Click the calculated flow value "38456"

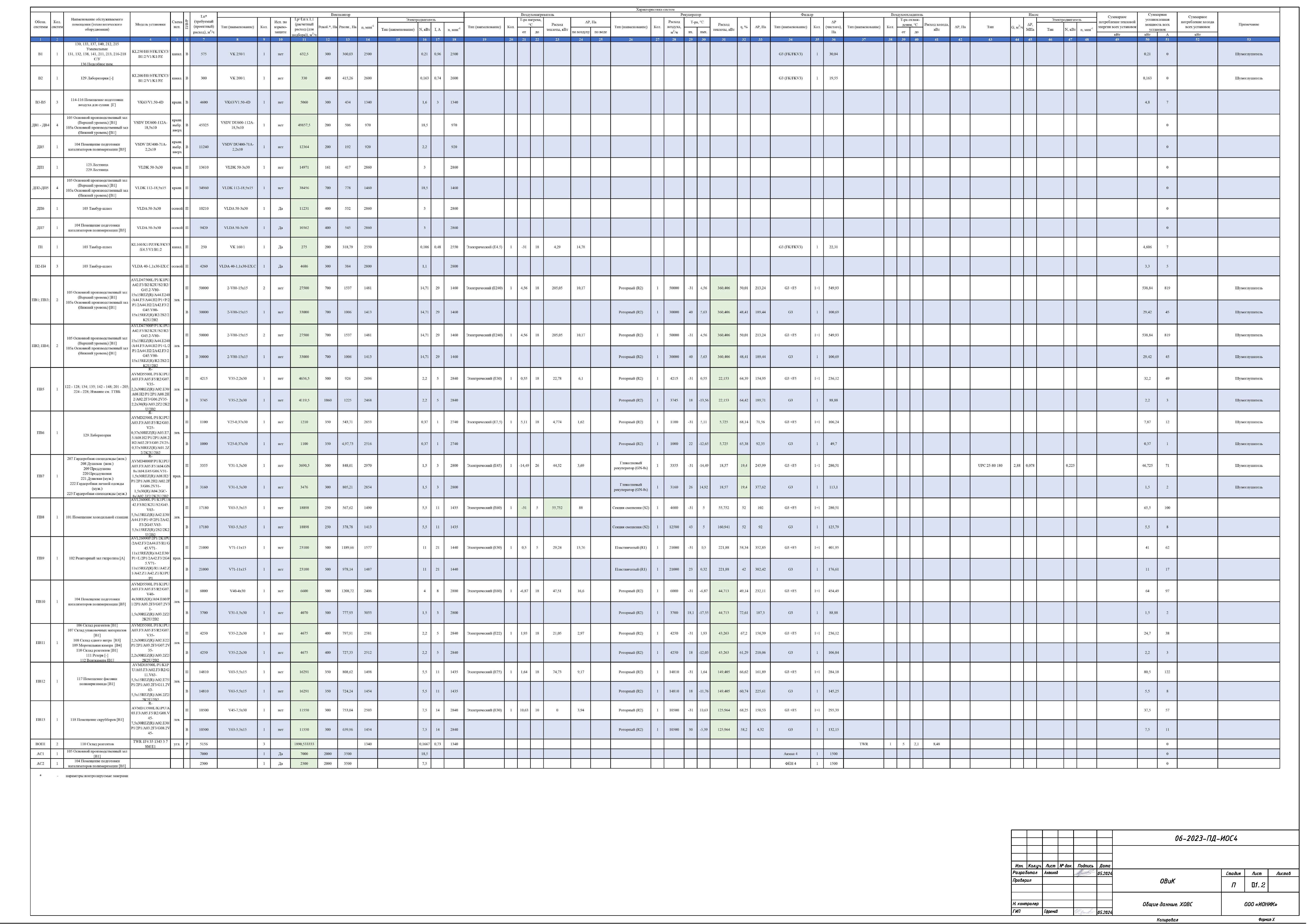304,188
